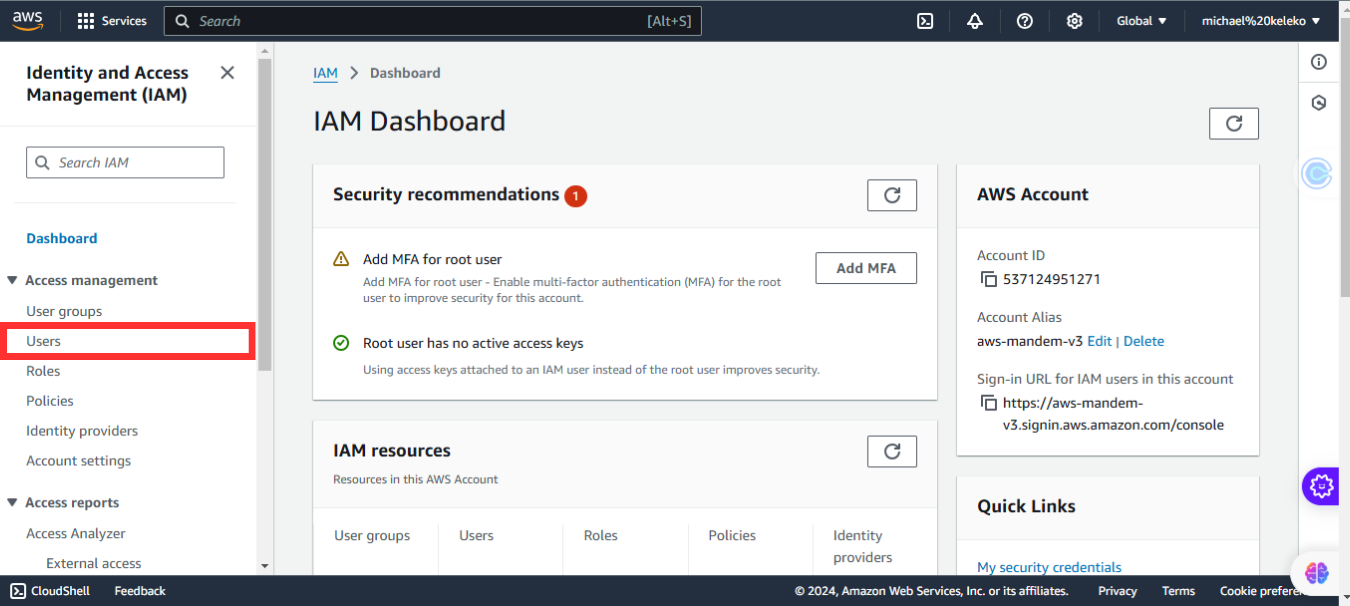Open Account settings in the sidebar
Image resolution: width=1350 pixels, height=606 pixels.
pyautogui.click(x=78, y=461)
